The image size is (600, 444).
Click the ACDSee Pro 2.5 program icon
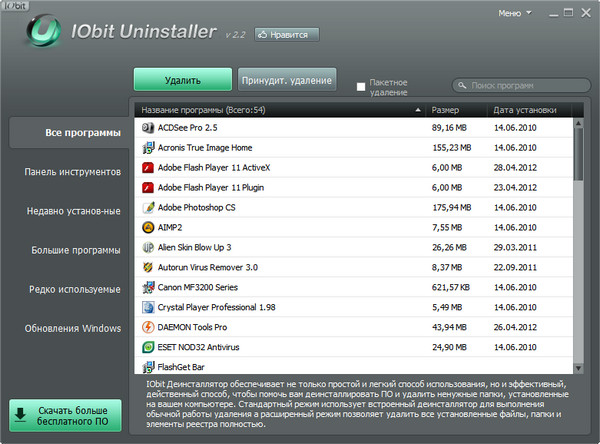(x=148, y=128)
